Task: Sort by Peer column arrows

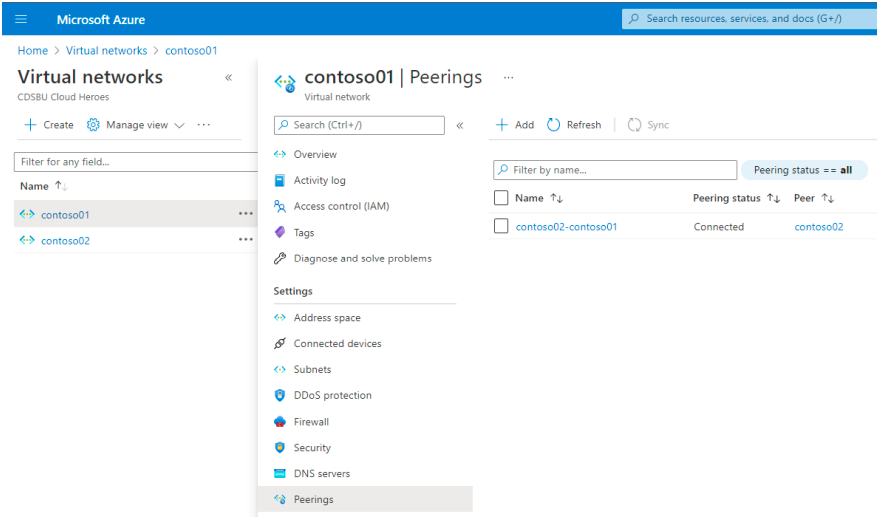Action: tap(827, 198)
